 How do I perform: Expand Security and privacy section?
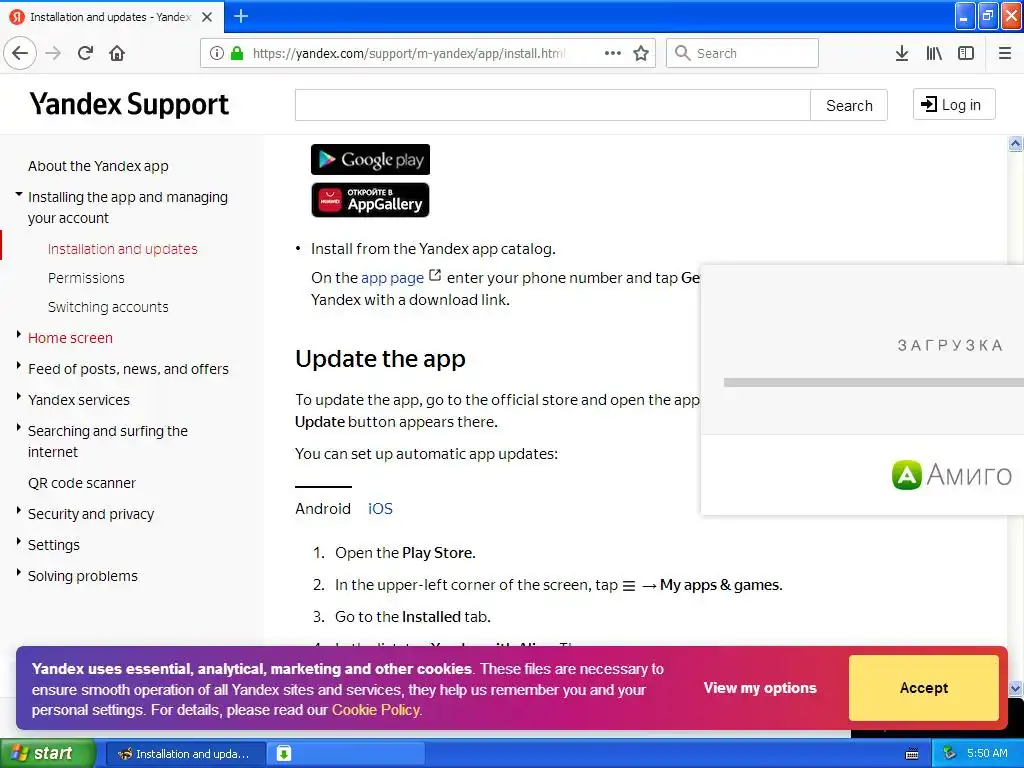(x=19, y=511)
